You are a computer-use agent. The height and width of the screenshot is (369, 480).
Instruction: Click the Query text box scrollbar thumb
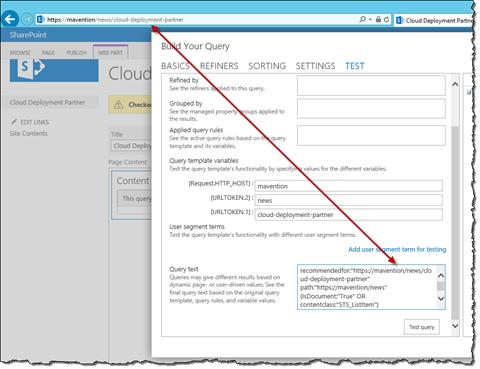click(441, 286)
